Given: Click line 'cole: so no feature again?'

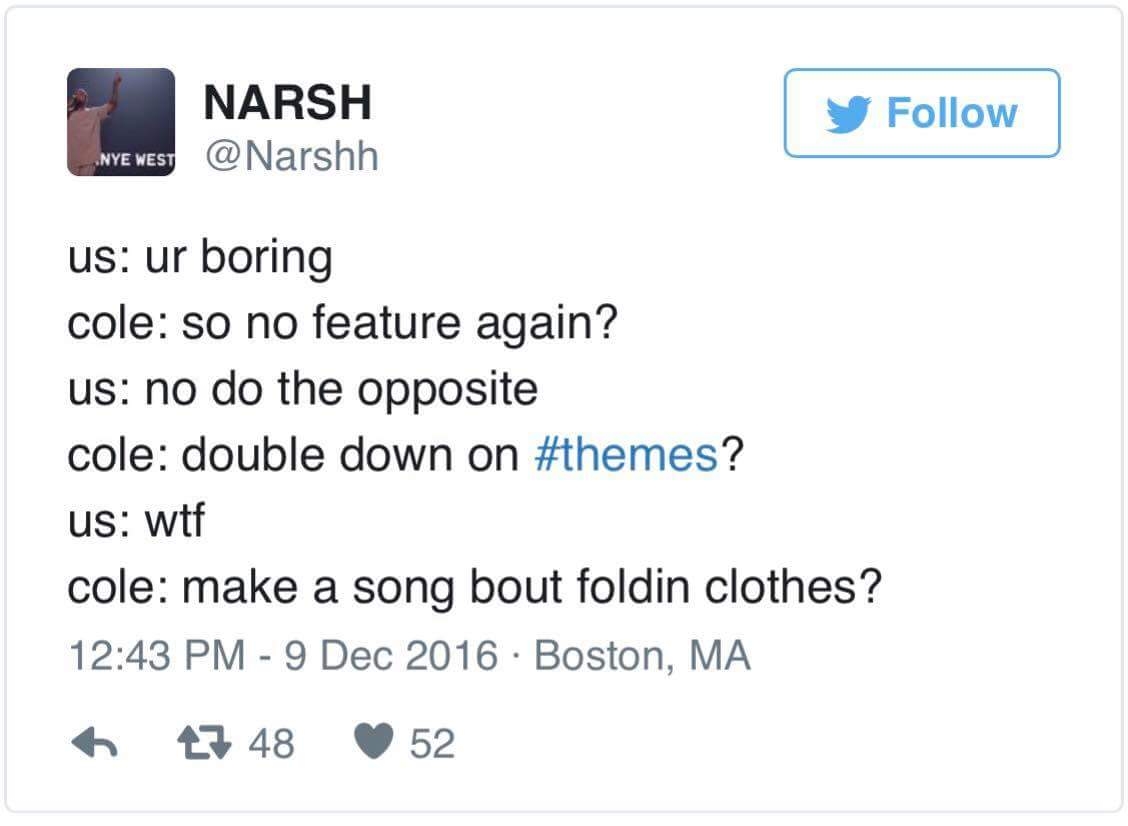Looking at the screenshot, I should pyautogui.click(x=342, y=323).
